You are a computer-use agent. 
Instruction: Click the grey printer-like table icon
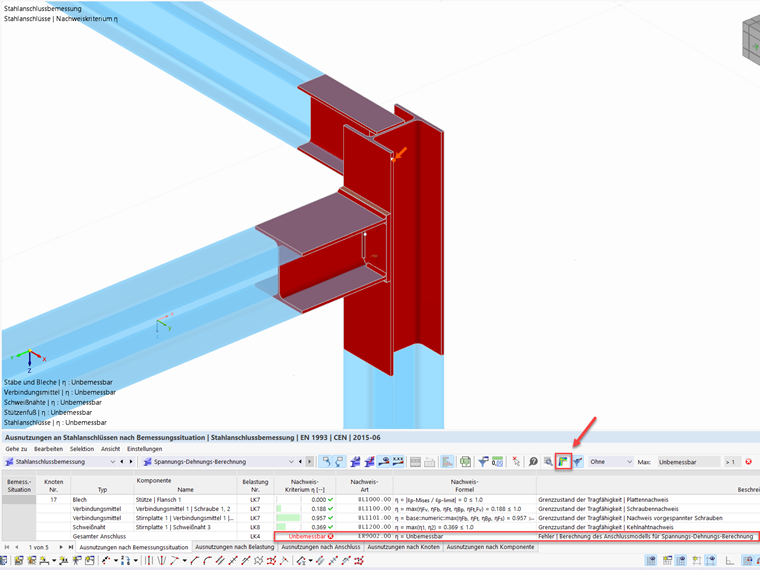pyautogui.click(x=429, y=461)
